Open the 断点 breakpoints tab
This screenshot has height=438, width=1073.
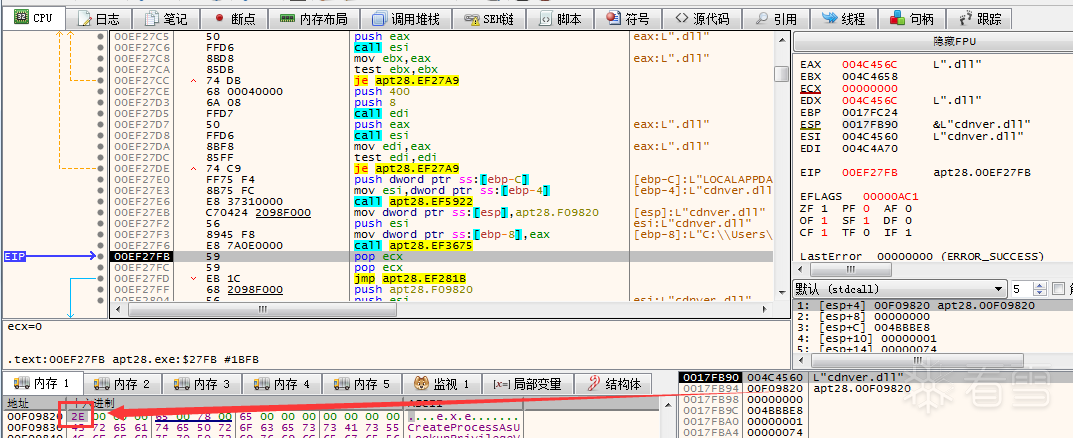tap(233, 19)
